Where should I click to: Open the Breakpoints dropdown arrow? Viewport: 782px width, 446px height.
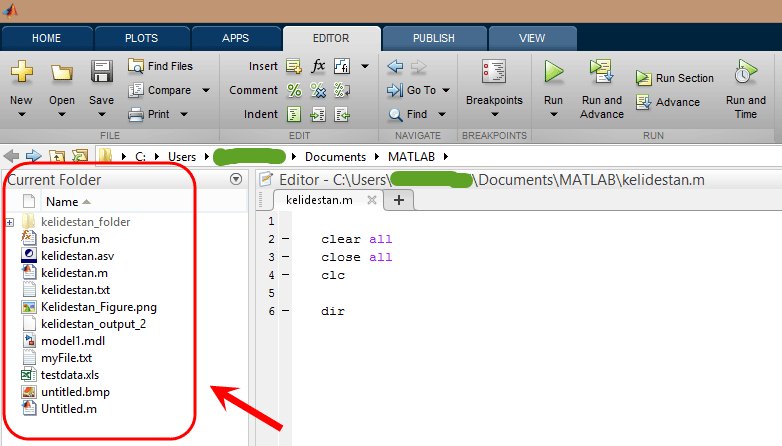(494, 114)
